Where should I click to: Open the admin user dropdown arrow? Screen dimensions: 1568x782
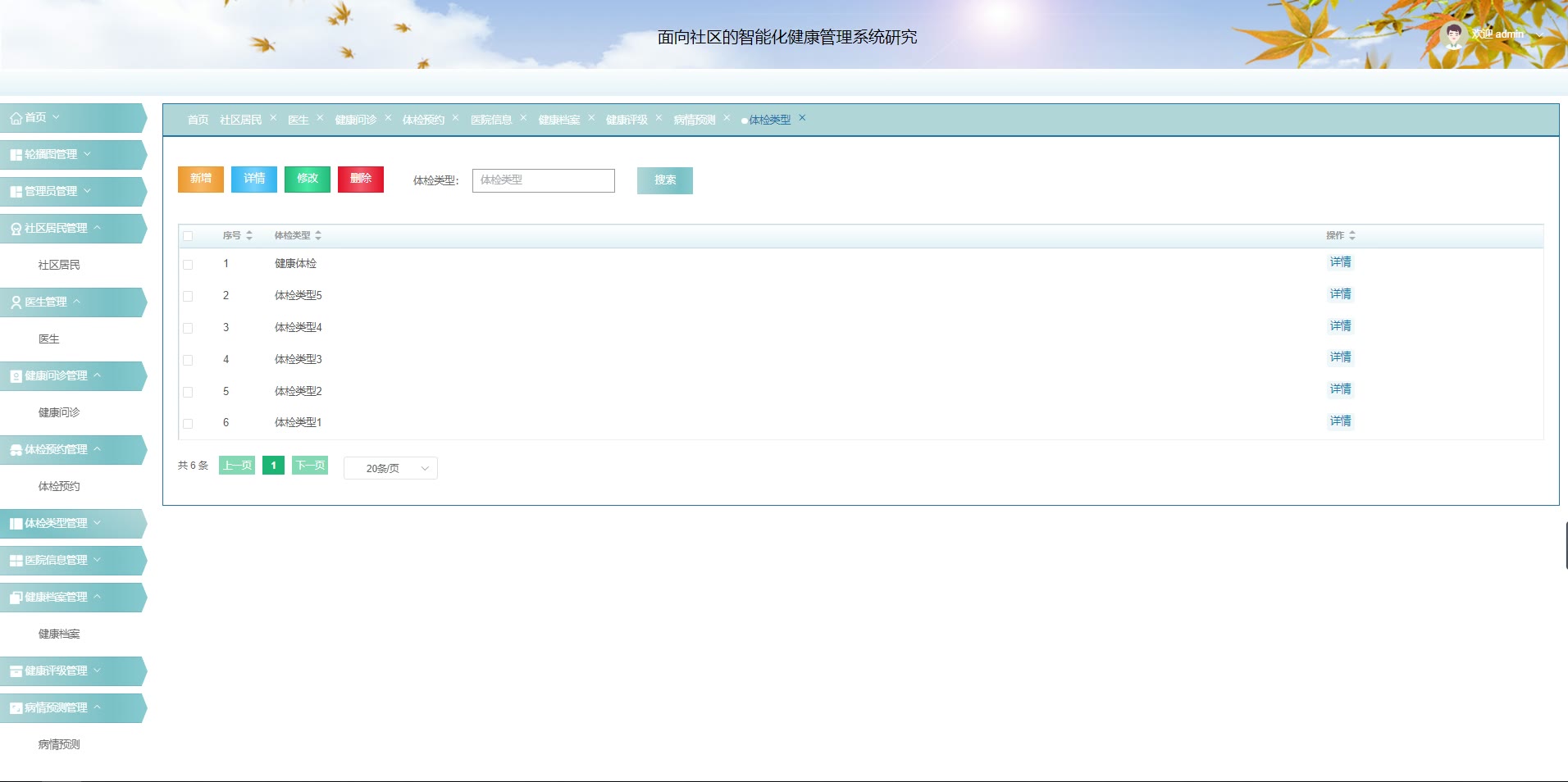point(1539,34)
